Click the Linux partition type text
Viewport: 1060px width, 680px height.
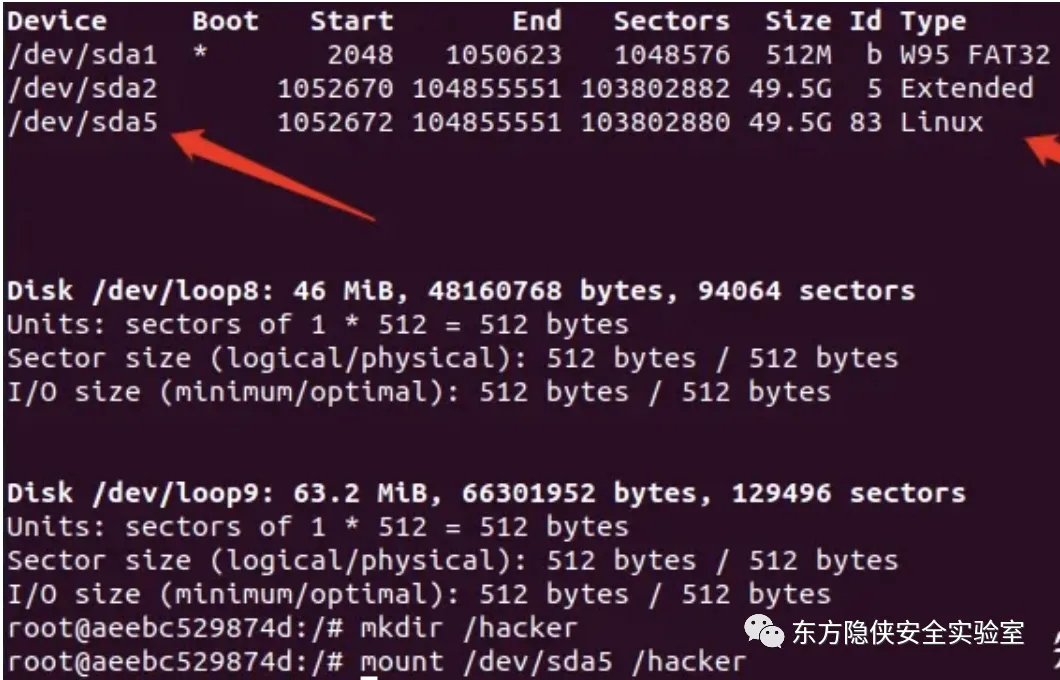click(941, 123)
